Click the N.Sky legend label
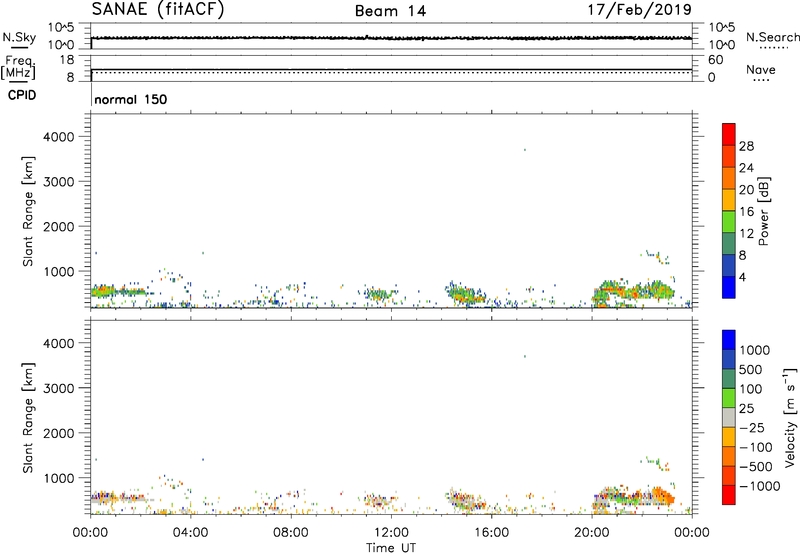The height and width of the screenshot is (554, 800). pyautogui.click(x=19, y=37)
